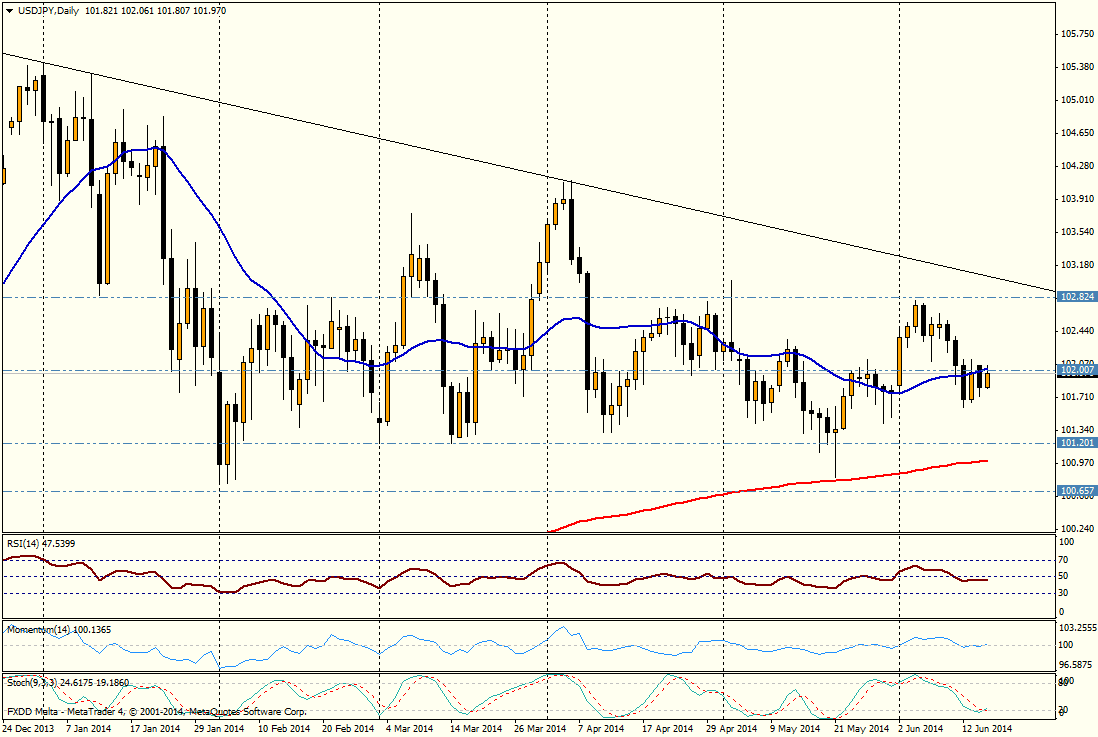Select the 102.007 current price label
This screenshot has height=737, width=1098.
pyautogui.click(x=1077, y=370)
